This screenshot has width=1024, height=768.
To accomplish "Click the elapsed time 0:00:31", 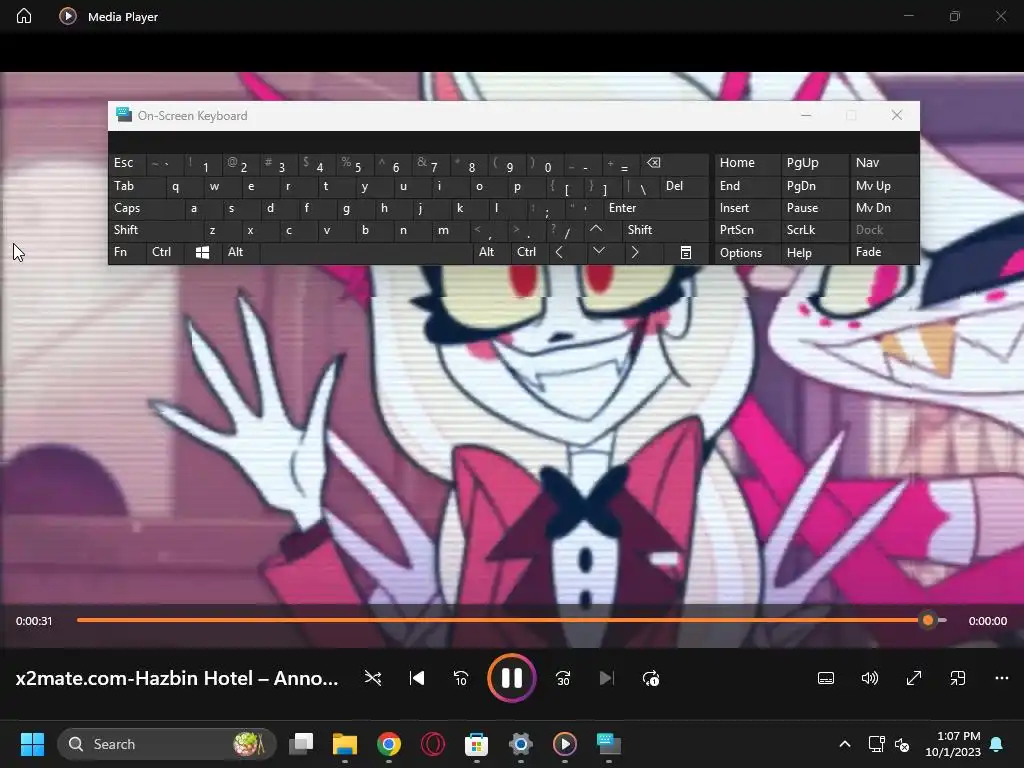I will pos(34,621).
